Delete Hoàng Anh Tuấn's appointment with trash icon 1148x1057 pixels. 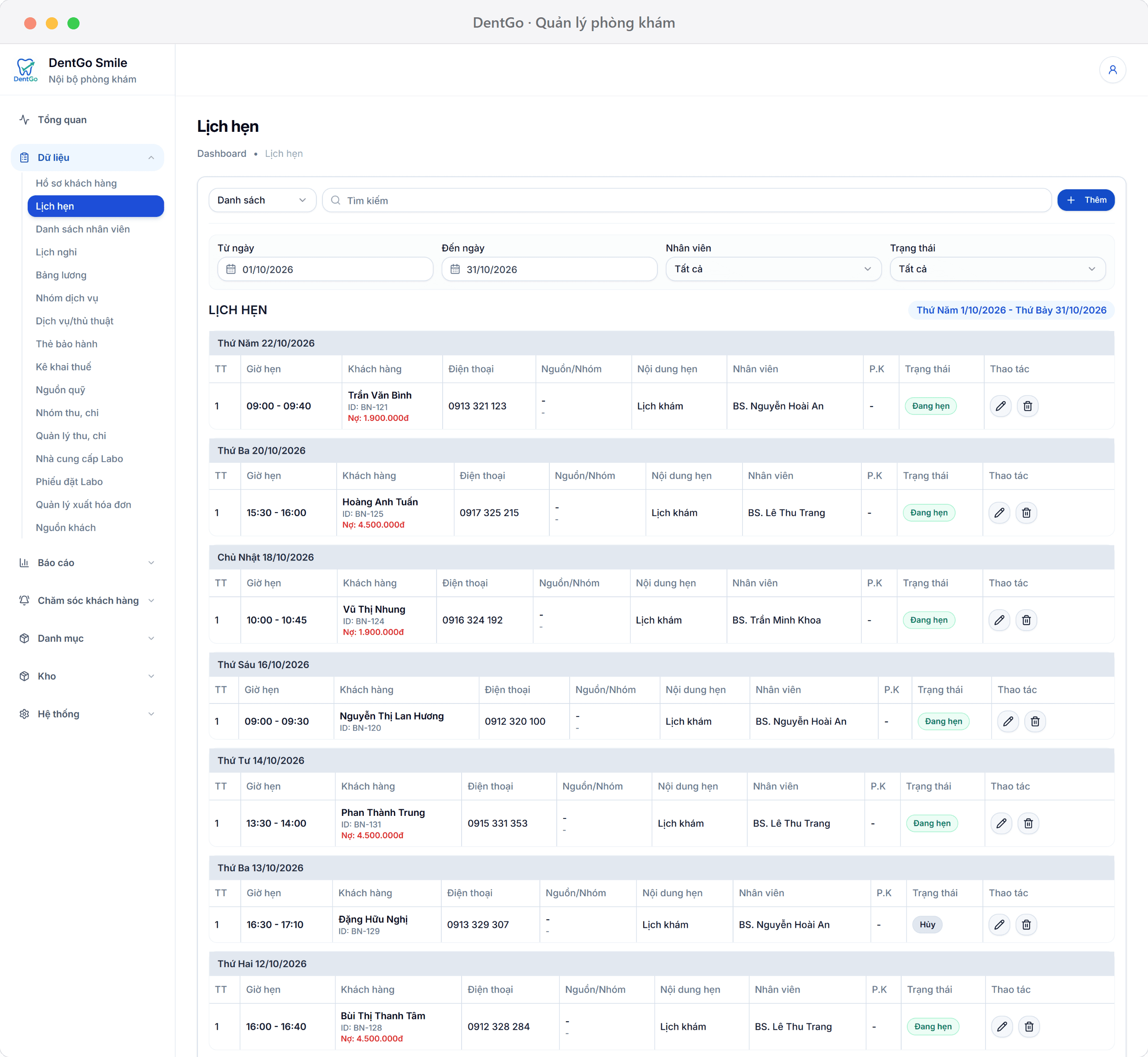[1026, 513]
